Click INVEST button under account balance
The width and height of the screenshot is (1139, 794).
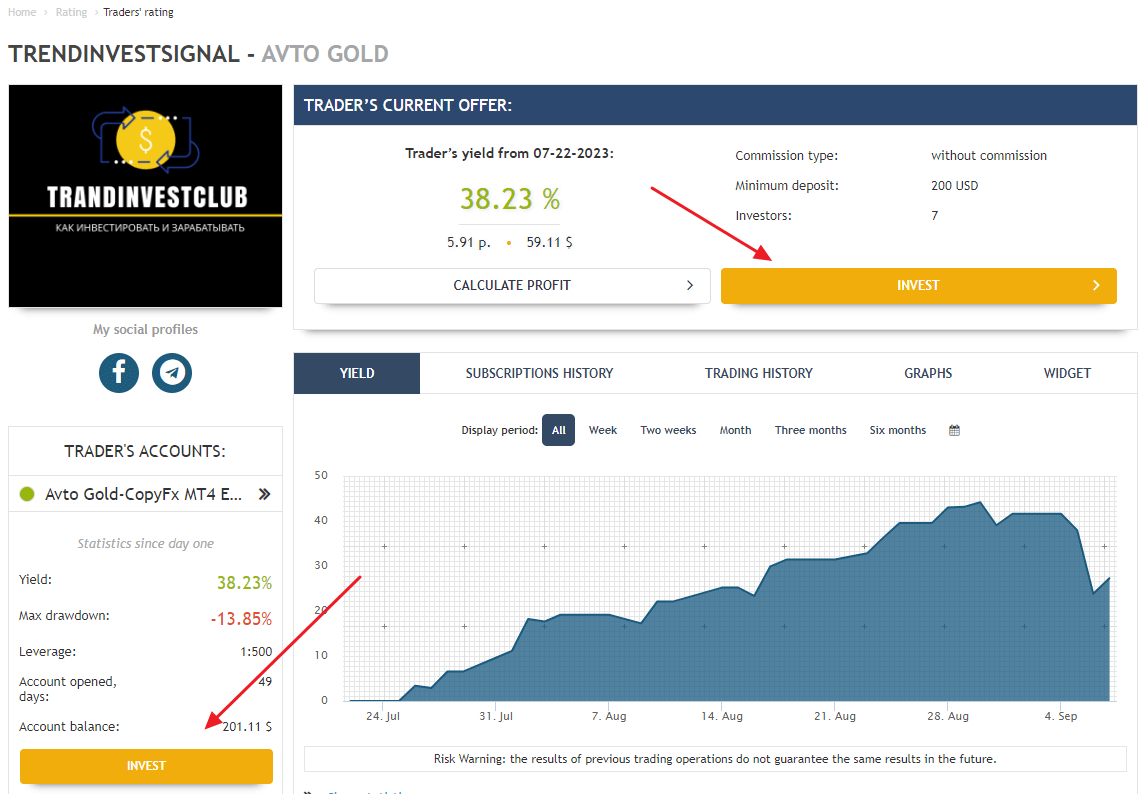pos(146,766)
